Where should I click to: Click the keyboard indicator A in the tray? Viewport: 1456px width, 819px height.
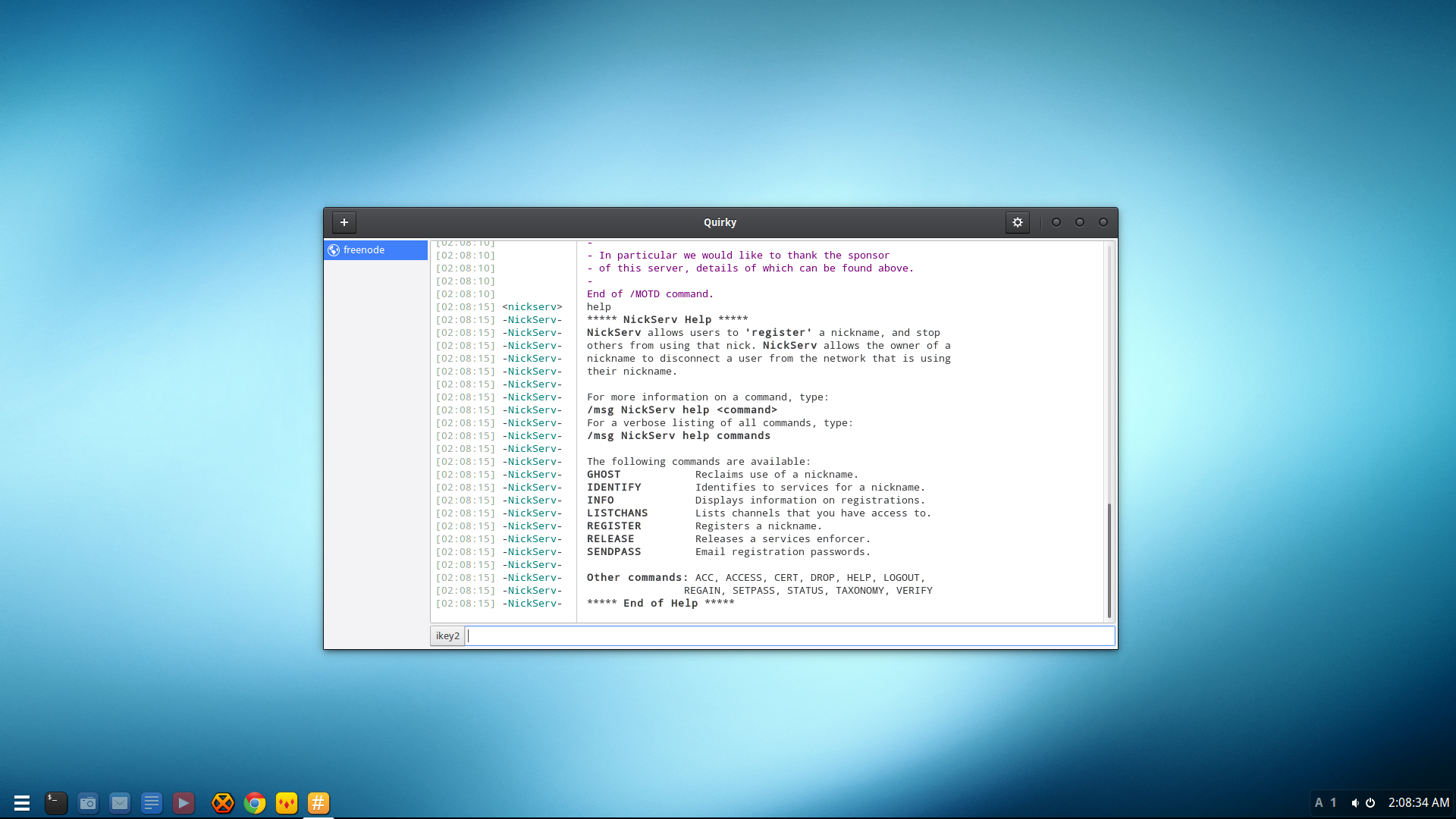1319,803
